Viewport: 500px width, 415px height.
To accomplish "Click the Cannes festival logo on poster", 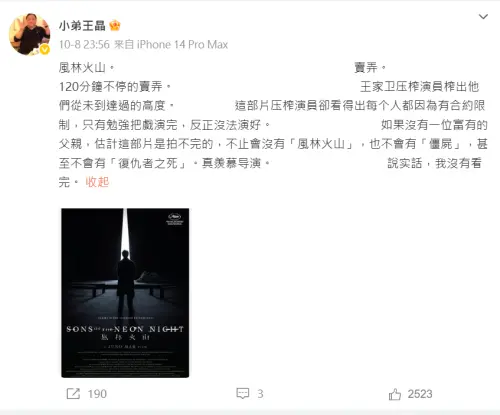I will click(x=175, y=219).
